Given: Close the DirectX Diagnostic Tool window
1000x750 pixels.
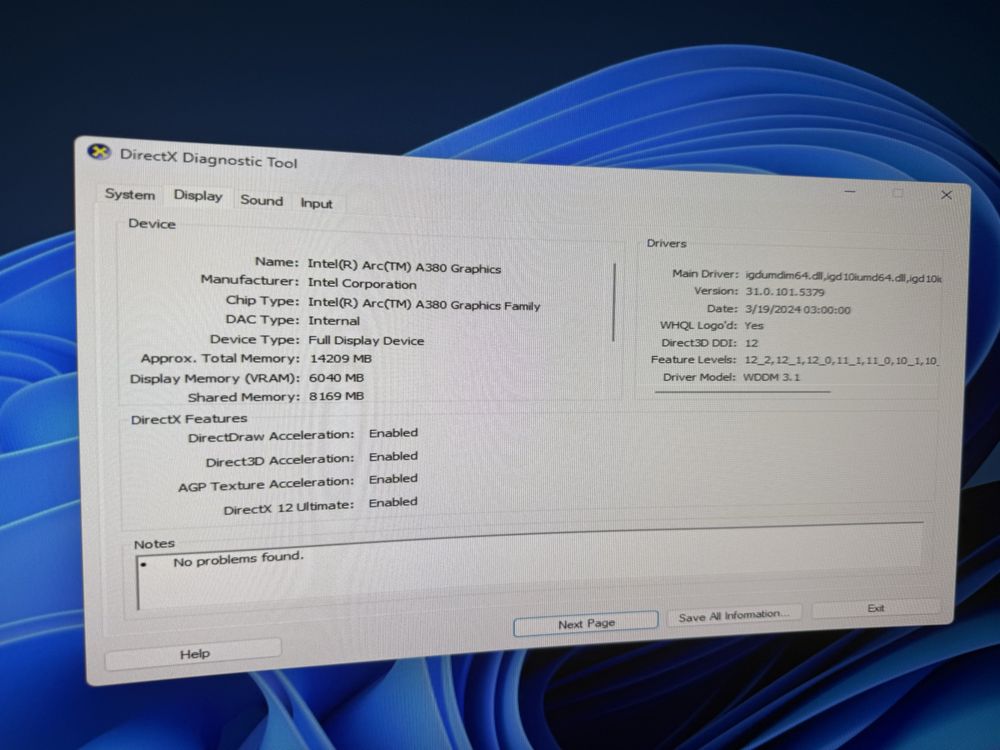Looking at the screenshot, I should (946, 195).
